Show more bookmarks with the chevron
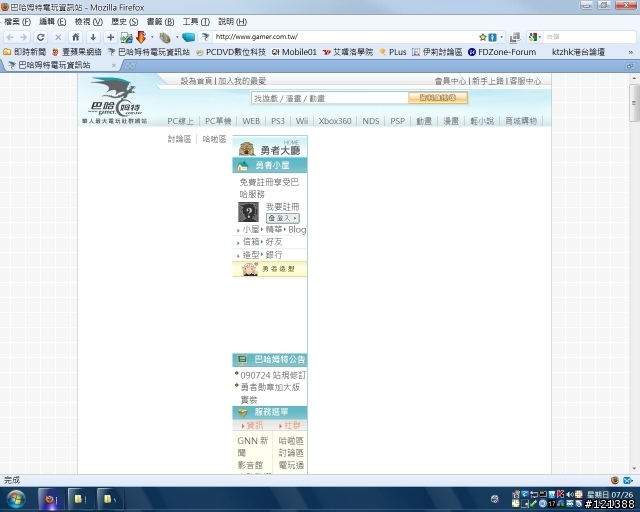Image resolution: width=640 pixels, height=512 pixels. (630, 52)
